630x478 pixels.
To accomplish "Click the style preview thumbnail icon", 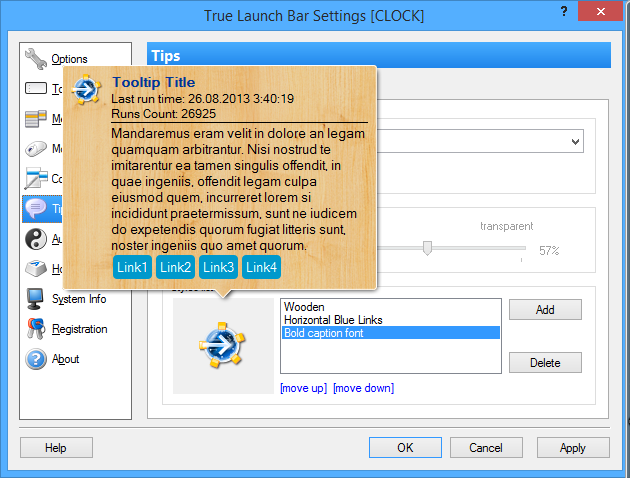I will click(x=223, y=345).
